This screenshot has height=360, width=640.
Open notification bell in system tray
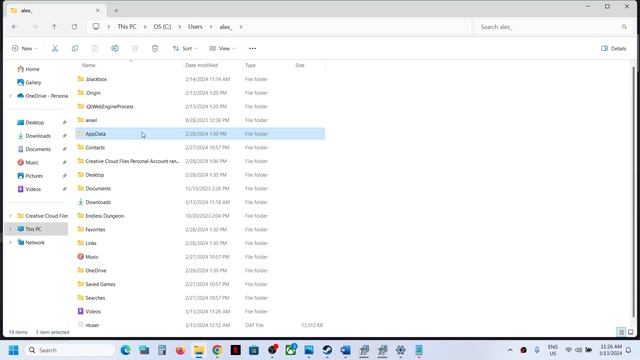click(629, 350)
